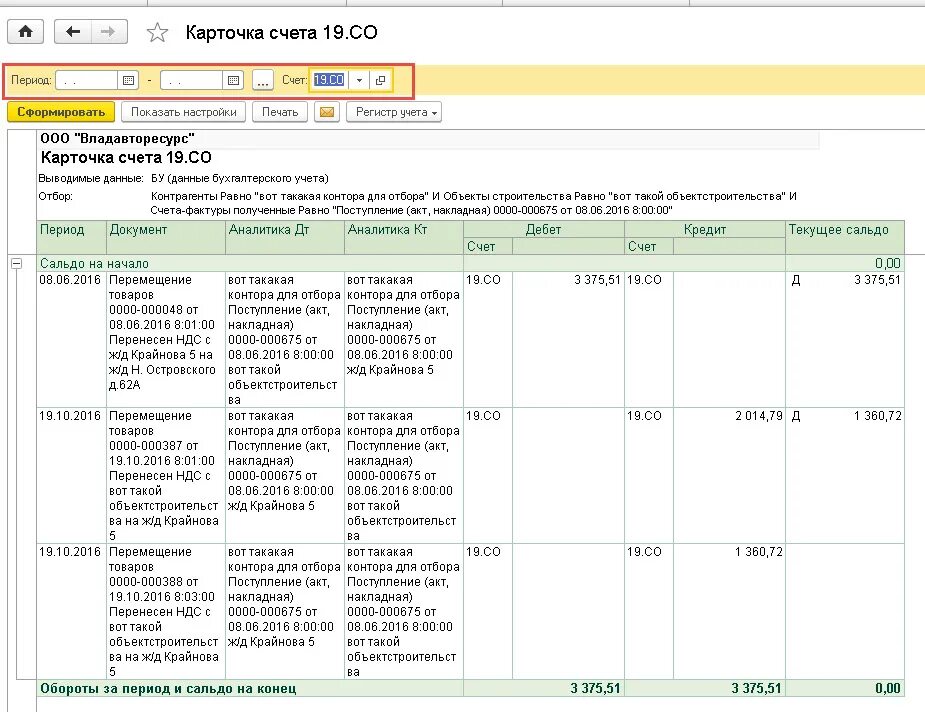Open calendar for period start date
The width and height of the screenshot is (925, 712).
click(x=128, y=80)
